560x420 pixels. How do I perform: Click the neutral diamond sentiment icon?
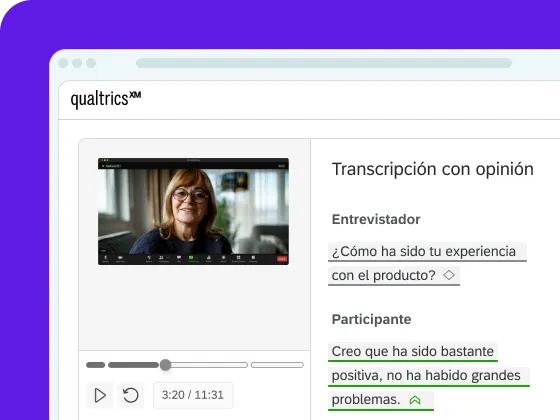pyautogui.click(x=449, y=275)
